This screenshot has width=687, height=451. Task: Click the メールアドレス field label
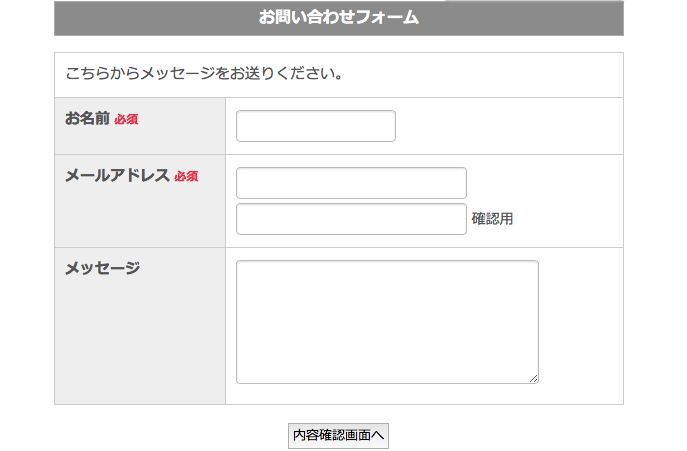pyautogui.click(x=117, y=175)
